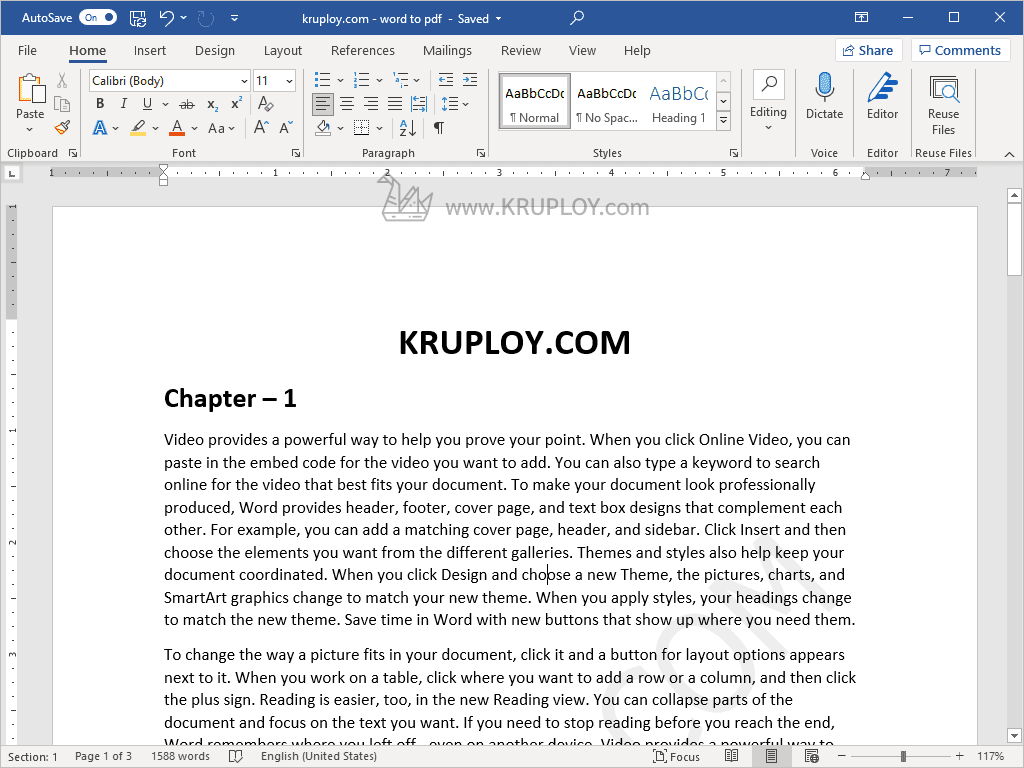Adjust the zoom slider in status bar
Screen dimensions: 1024x768
903,757
